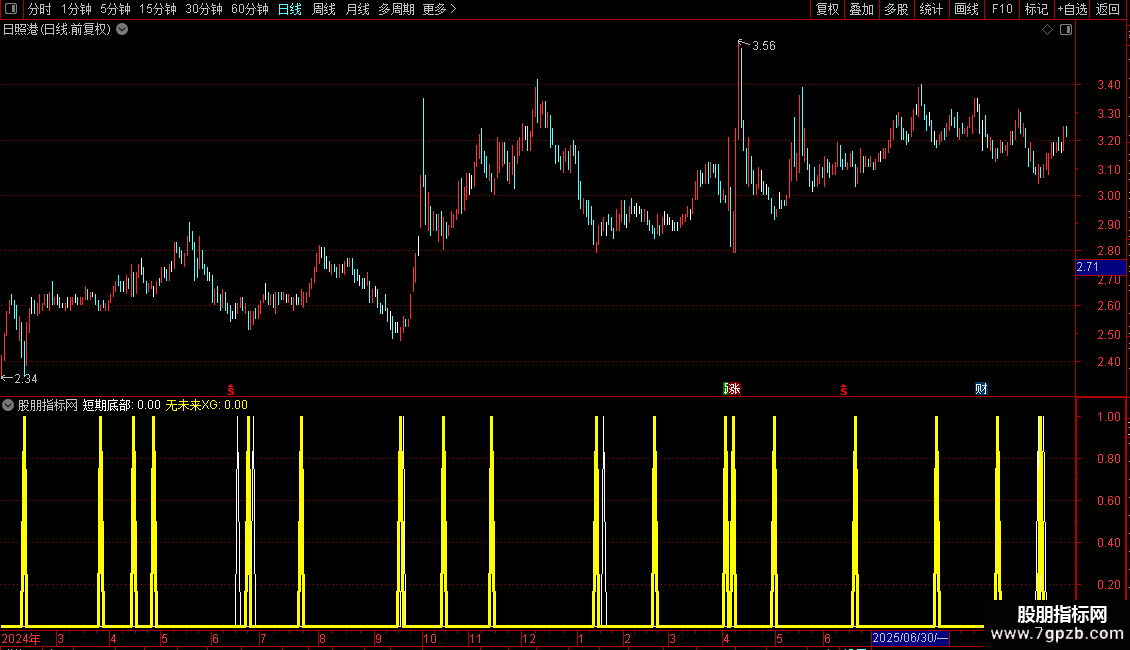
Task: Click the red S marker near June 2025
Action: tap(843, 390)
